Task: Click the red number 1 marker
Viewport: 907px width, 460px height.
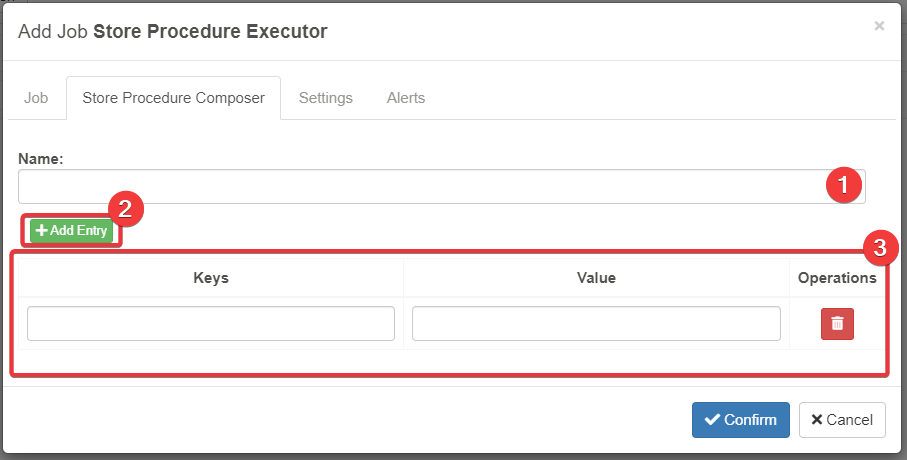Action: tap(844, 185)
